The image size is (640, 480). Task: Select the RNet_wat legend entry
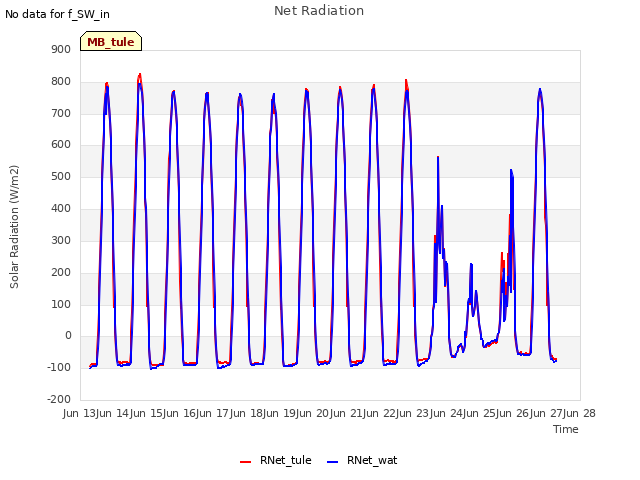point(362,460)
